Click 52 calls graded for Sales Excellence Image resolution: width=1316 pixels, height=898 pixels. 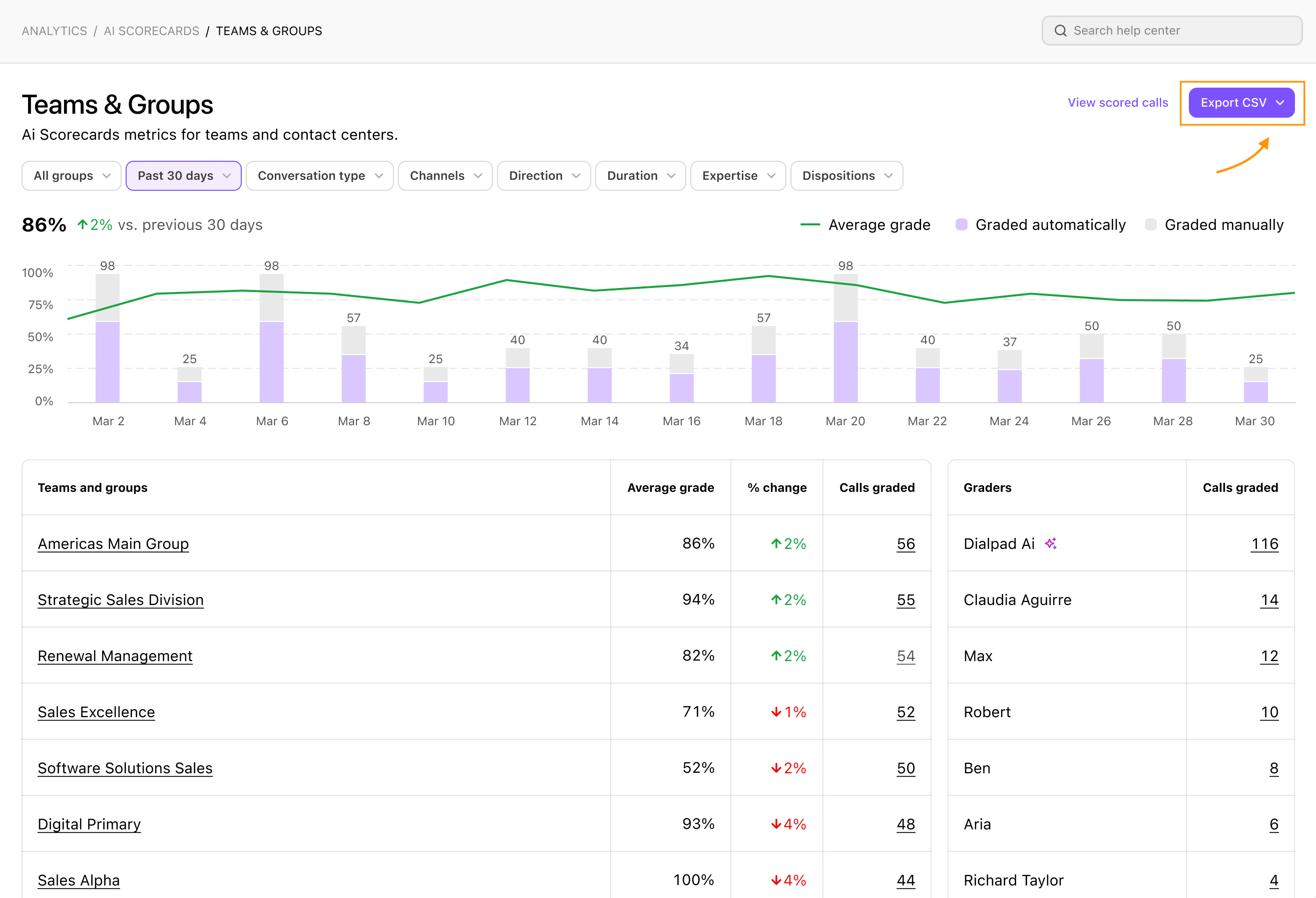906,712
